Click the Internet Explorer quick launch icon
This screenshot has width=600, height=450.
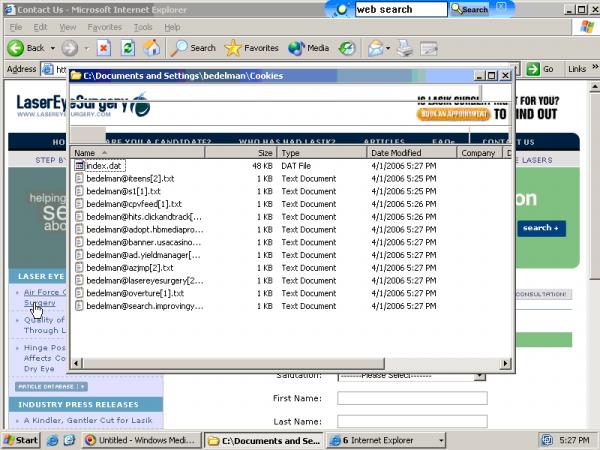(x=52, y=440)
